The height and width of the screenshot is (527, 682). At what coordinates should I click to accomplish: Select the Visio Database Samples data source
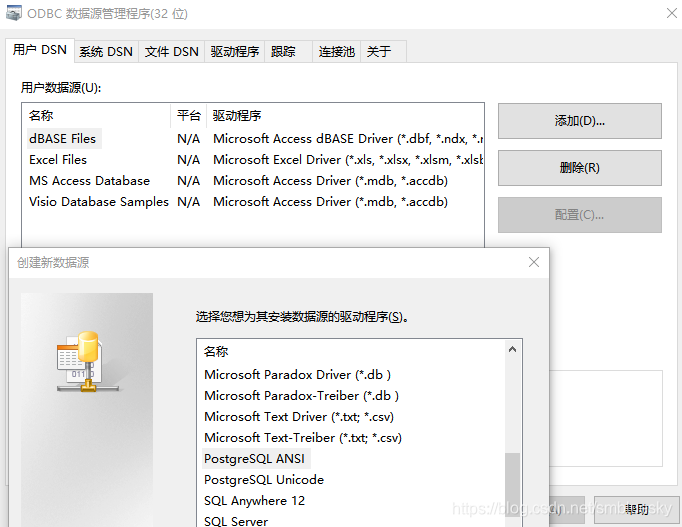(99, 202)
